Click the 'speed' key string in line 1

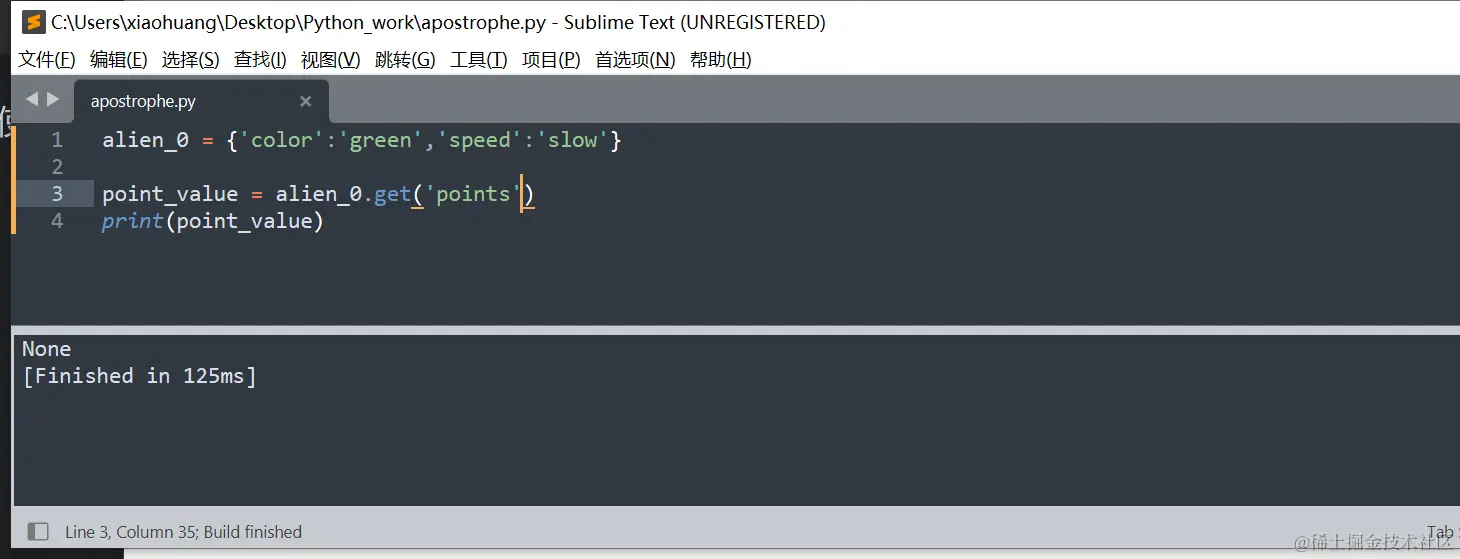(479, 140)
